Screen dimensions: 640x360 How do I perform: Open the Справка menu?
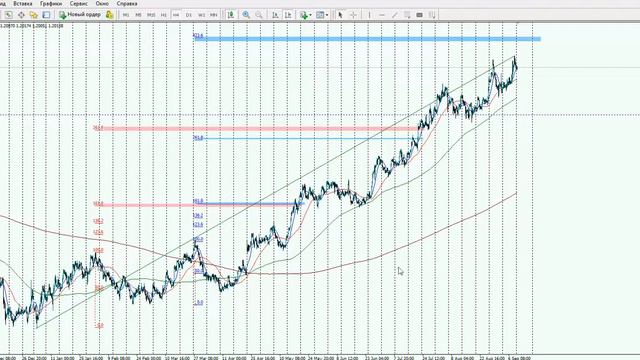(x=127, y=3)
